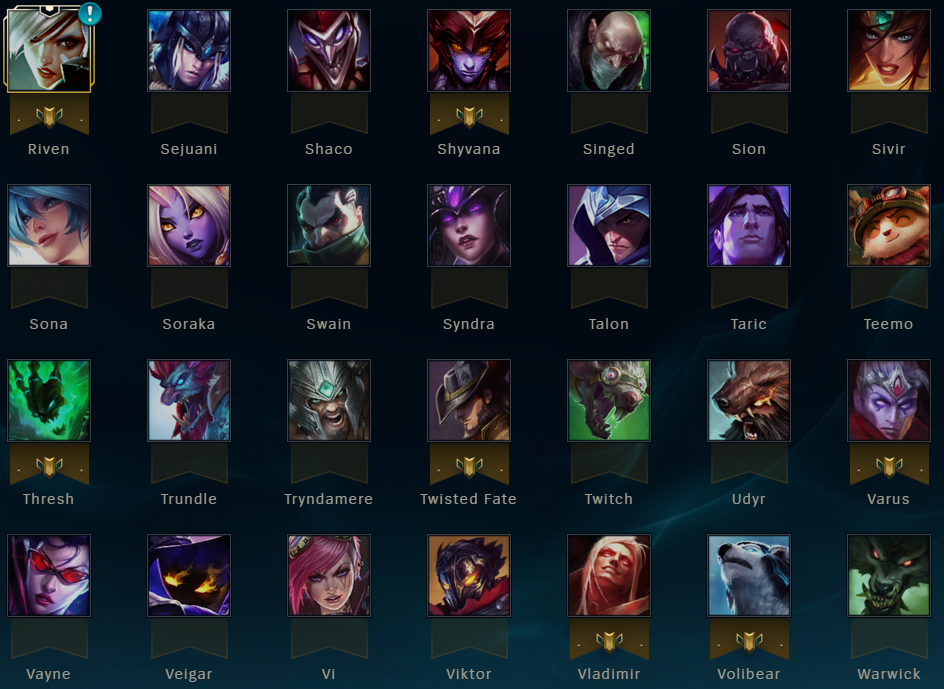Select the Sona champion thumbnail
The width and height of the screenshot is (944, 689).
point(49,225)
